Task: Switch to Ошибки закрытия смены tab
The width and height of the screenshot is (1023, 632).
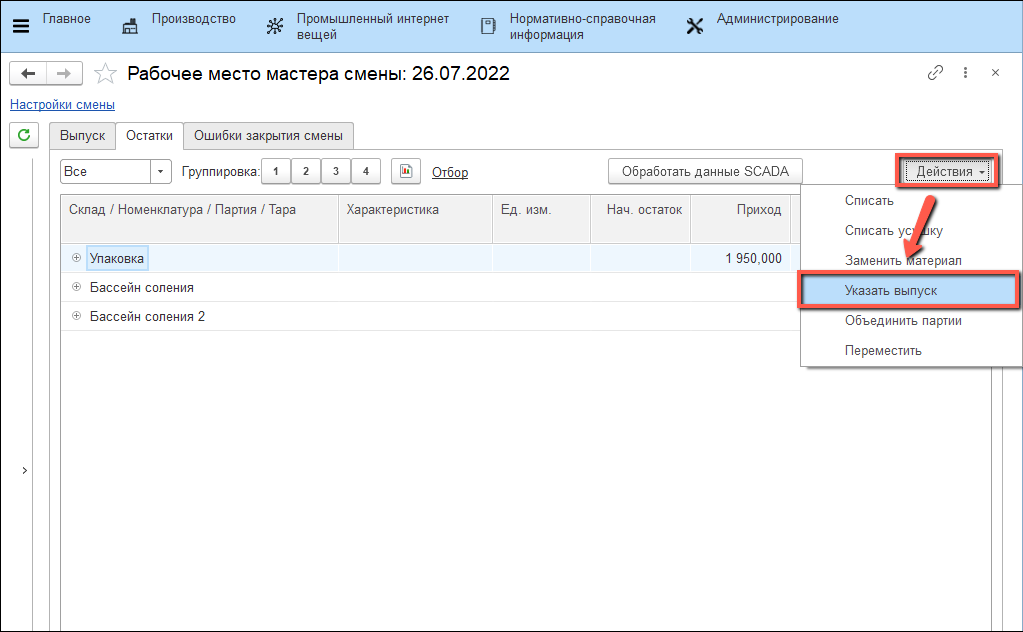Action: tap(268, 136)
